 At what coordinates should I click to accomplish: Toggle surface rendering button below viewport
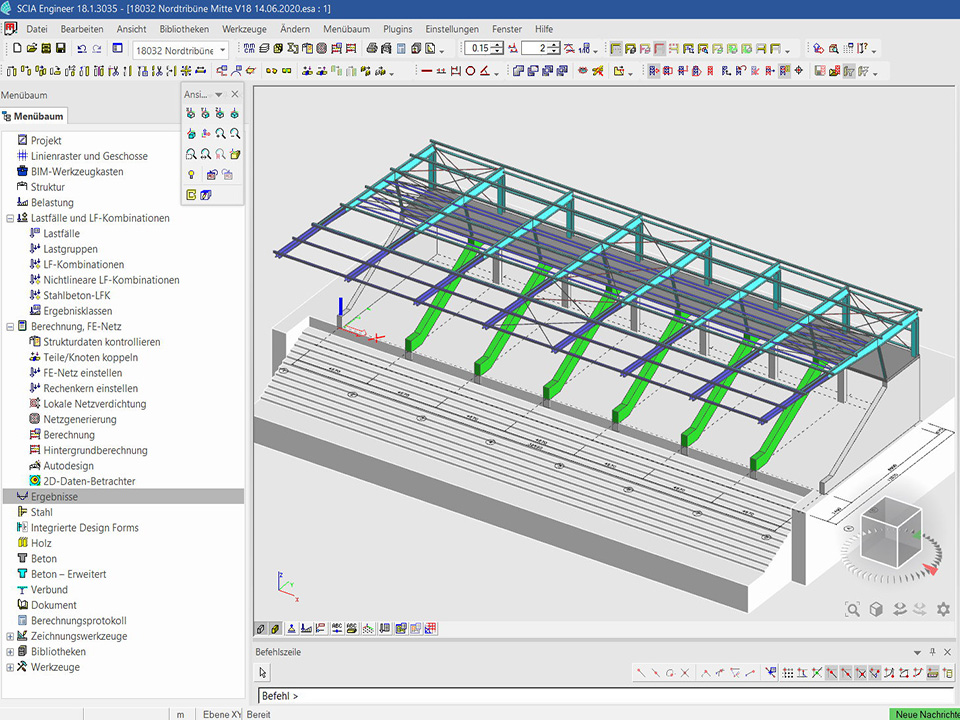click(x=275, y=629)
